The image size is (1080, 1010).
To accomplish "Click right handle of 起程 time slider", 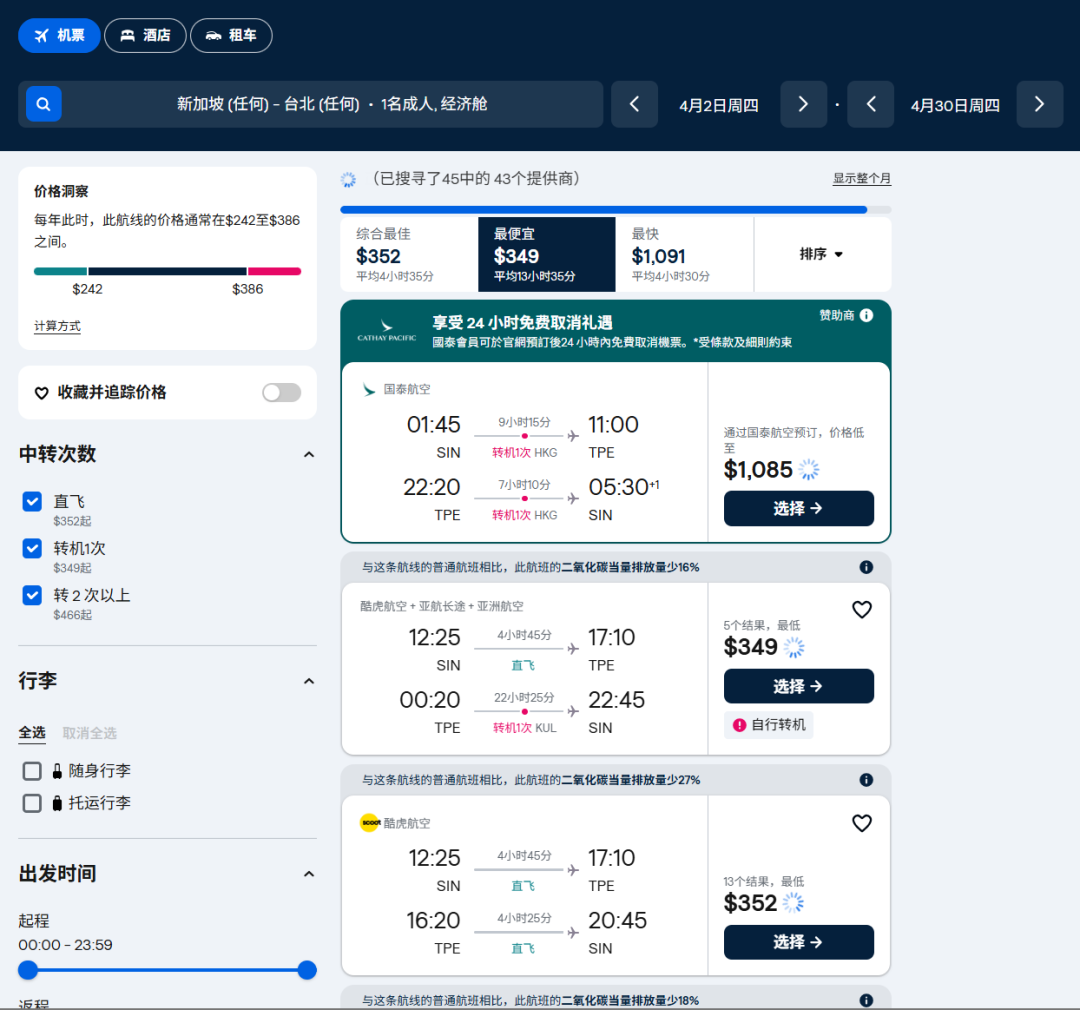I will (307, 970).
